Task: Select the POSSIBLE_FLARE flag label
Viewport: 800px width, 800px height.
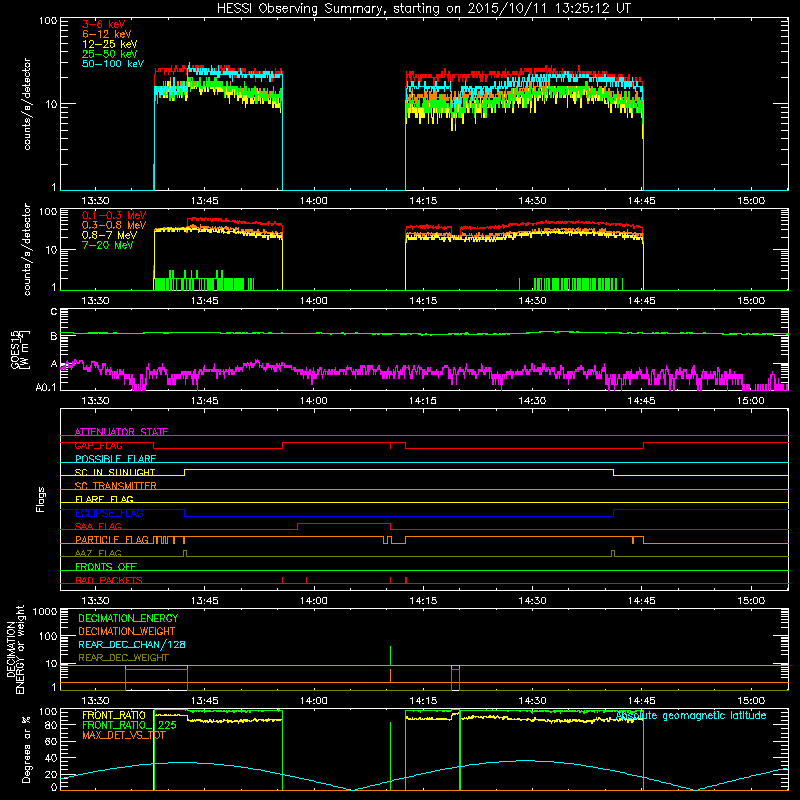Action: [x=115, y=459]
